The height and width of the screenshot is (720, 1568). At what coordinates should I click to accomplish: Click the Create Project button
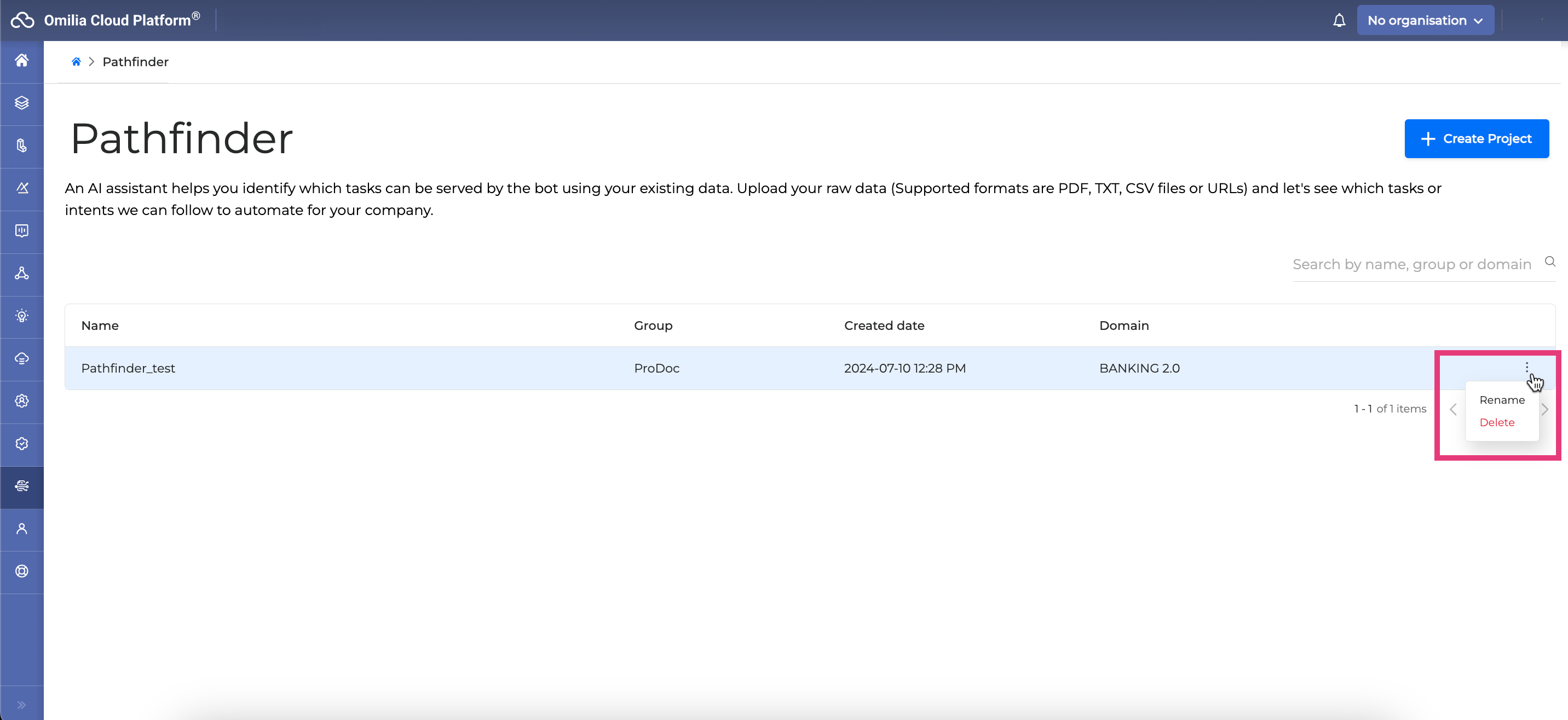coord(1477,138)
